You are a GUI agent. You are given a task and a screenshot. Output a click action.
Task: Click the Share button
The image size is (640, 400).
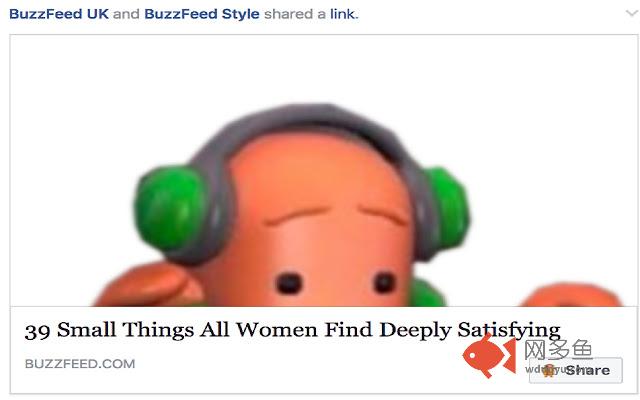[x=576, y=370]
